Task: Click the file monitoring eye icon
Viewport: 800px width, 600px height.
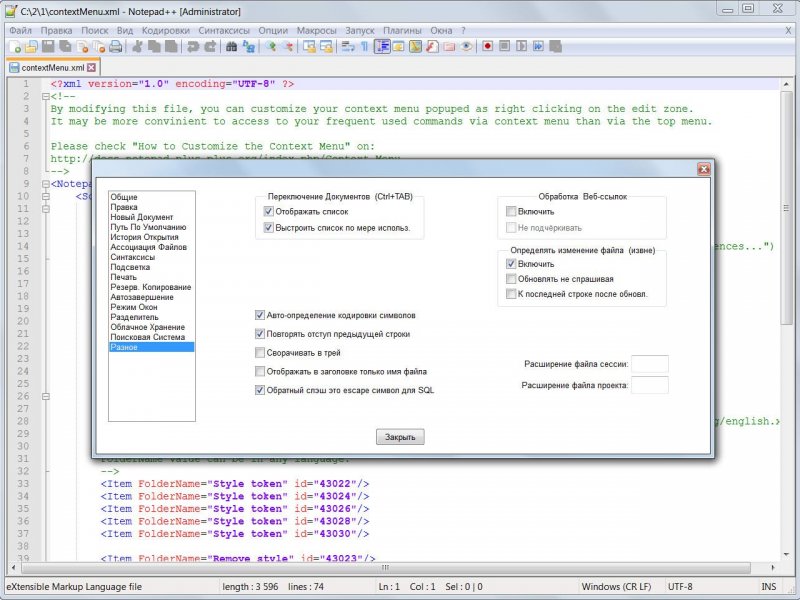Action: tap(466, 47)
